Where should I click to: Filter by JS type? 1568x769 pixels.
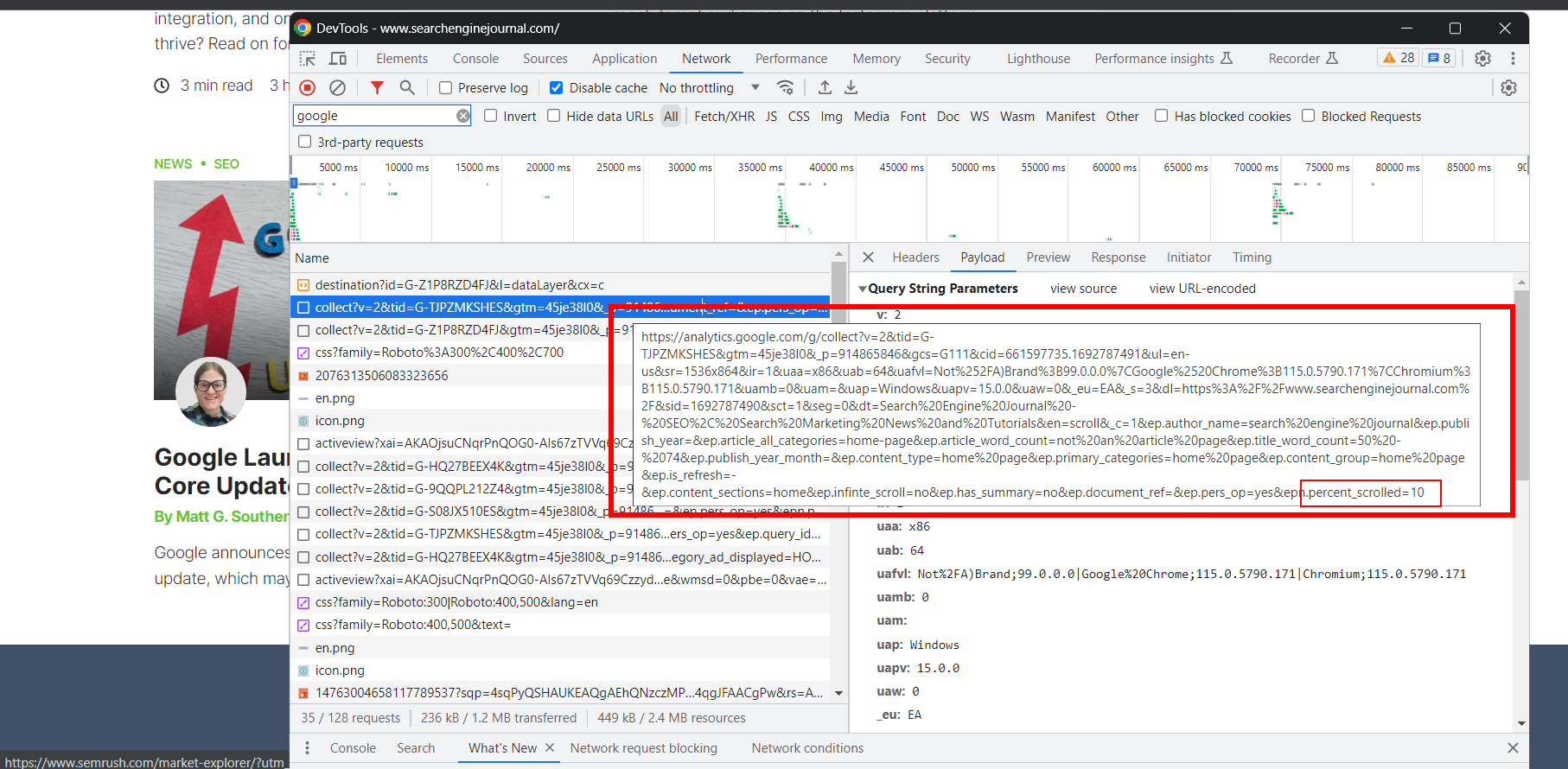(x=771, y=116)
